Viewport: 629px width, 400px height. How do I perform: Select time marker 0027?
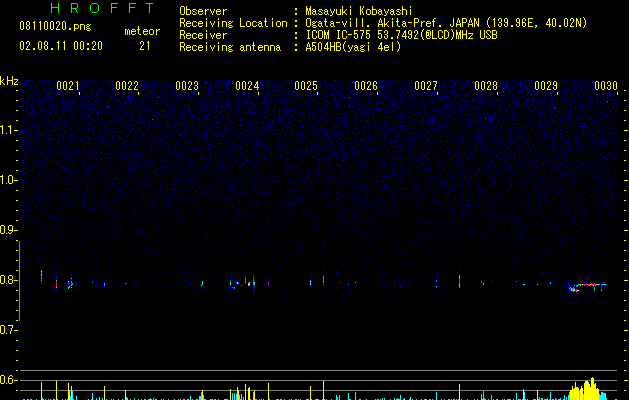coord(426,86)
